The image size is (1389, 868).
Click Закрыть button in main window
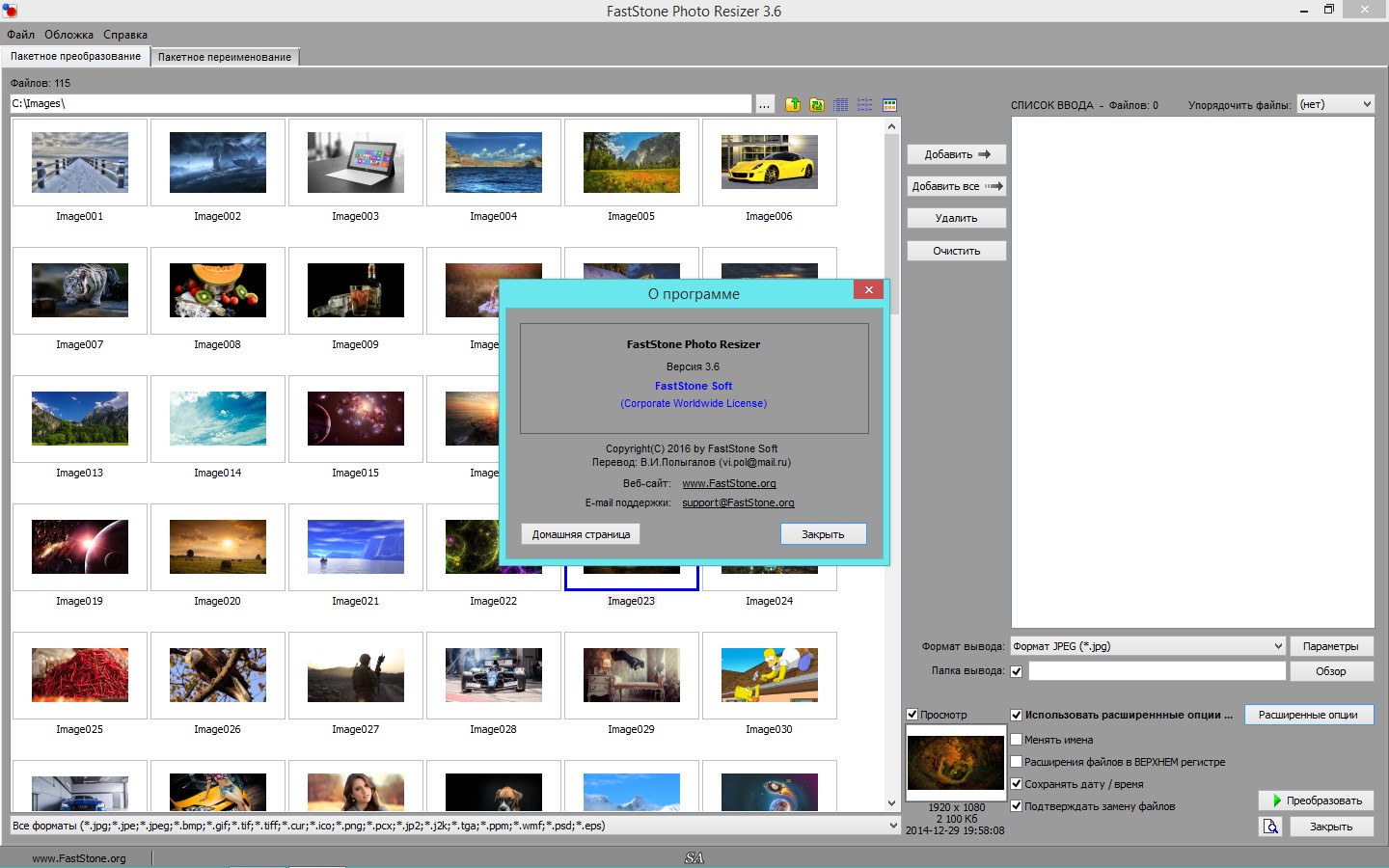point(1331,827)
